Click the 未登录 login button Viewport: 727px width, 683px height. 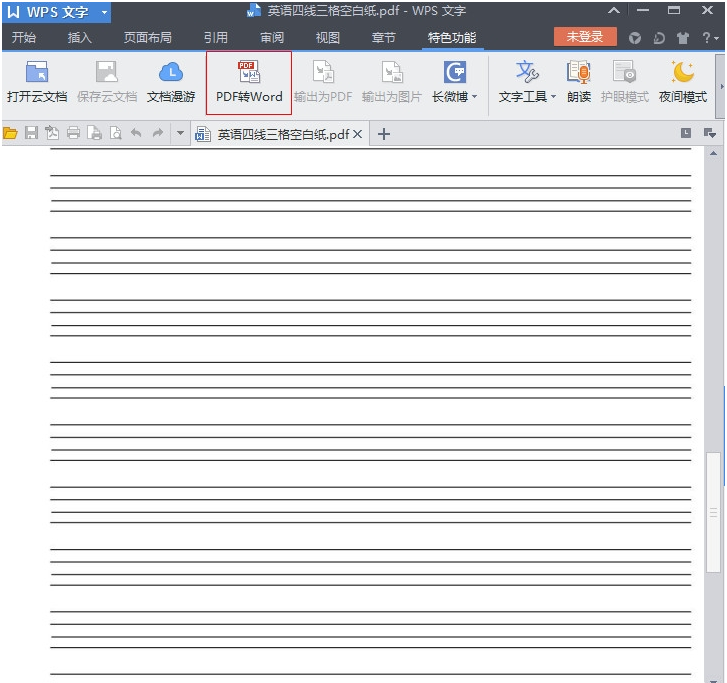tap(585, 37)
